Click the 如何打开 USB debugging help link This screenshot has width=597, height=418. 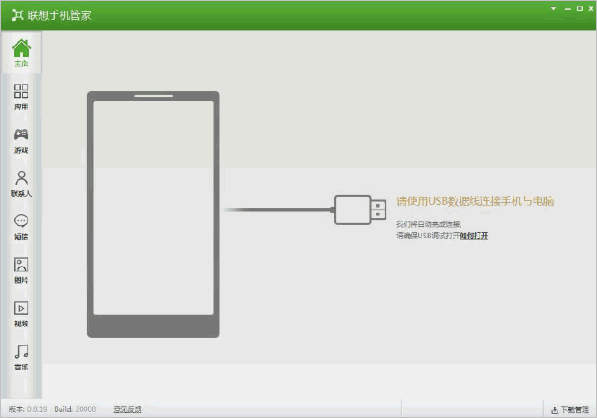pyautogui.click(x=474, y=236)
